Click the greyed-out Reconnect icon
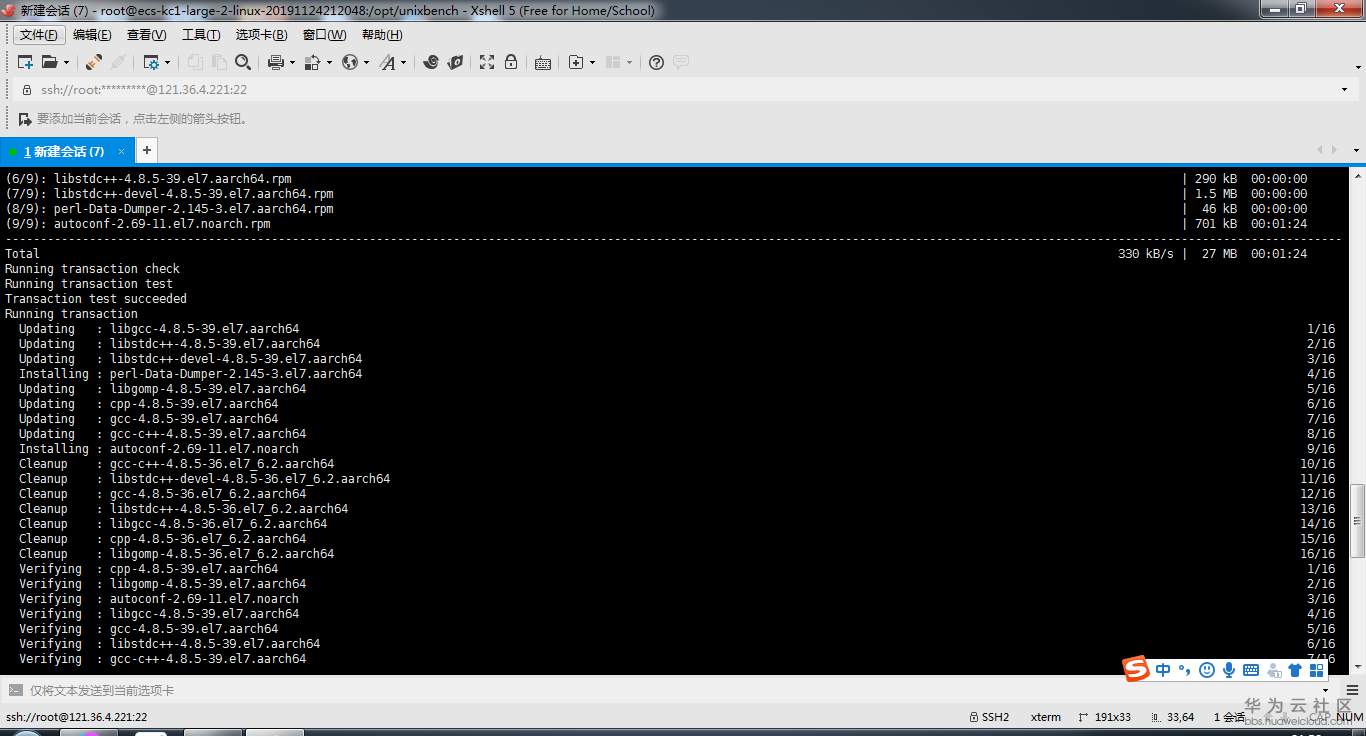The width and height of the screenshot is (1366, 736). 118,62
